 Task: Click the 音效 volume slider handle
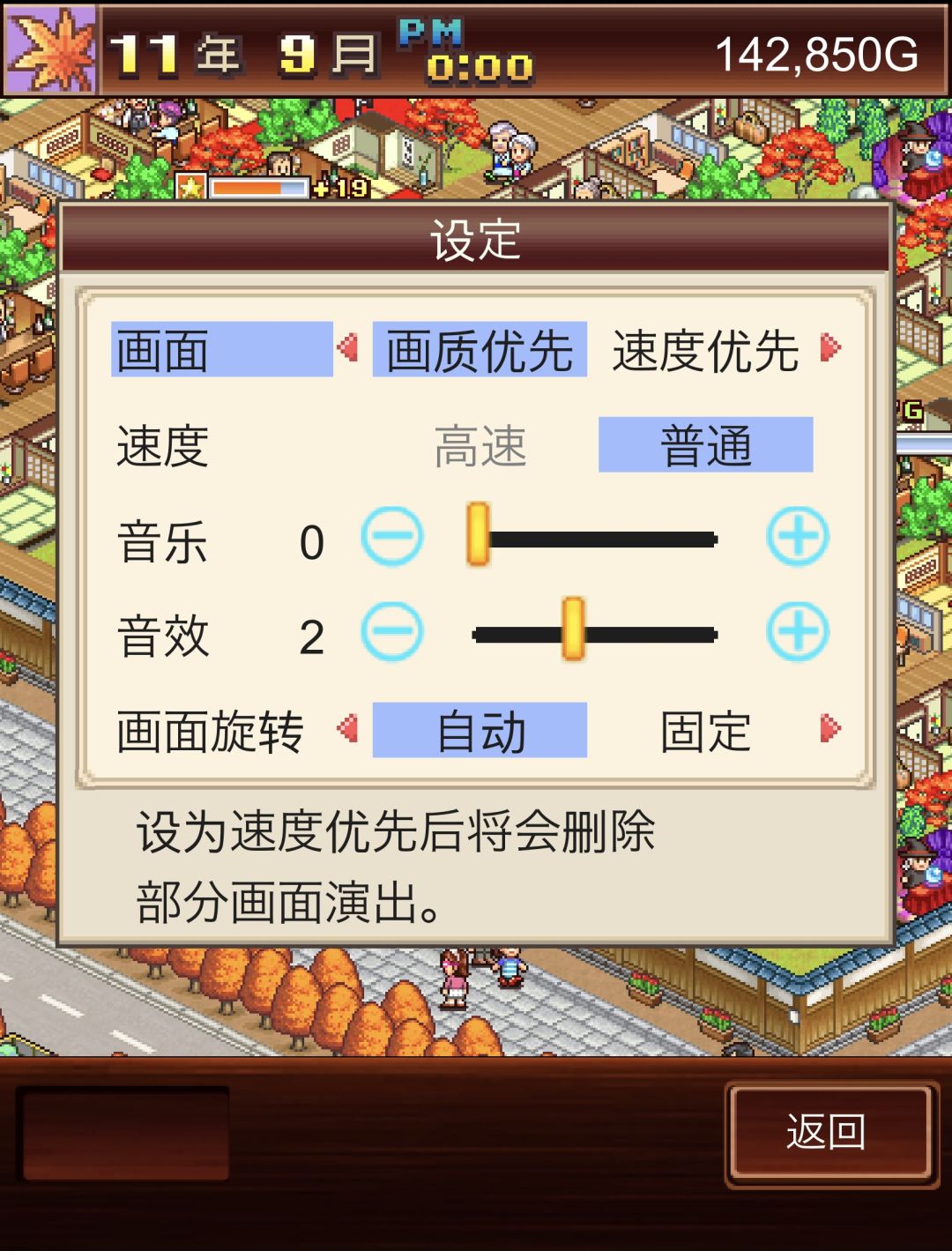click(x=573, y=629)
